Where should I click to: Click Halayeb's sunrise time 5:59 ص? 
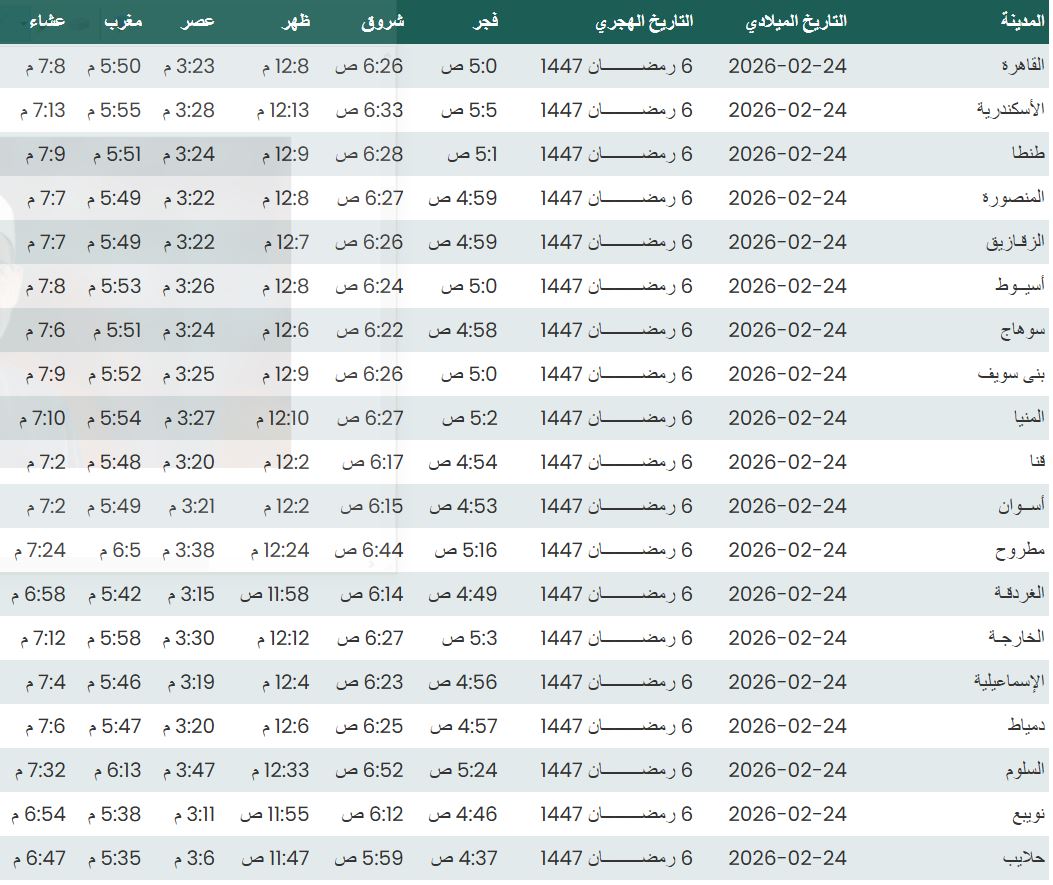pyautogui.click(x=369, y=857)
